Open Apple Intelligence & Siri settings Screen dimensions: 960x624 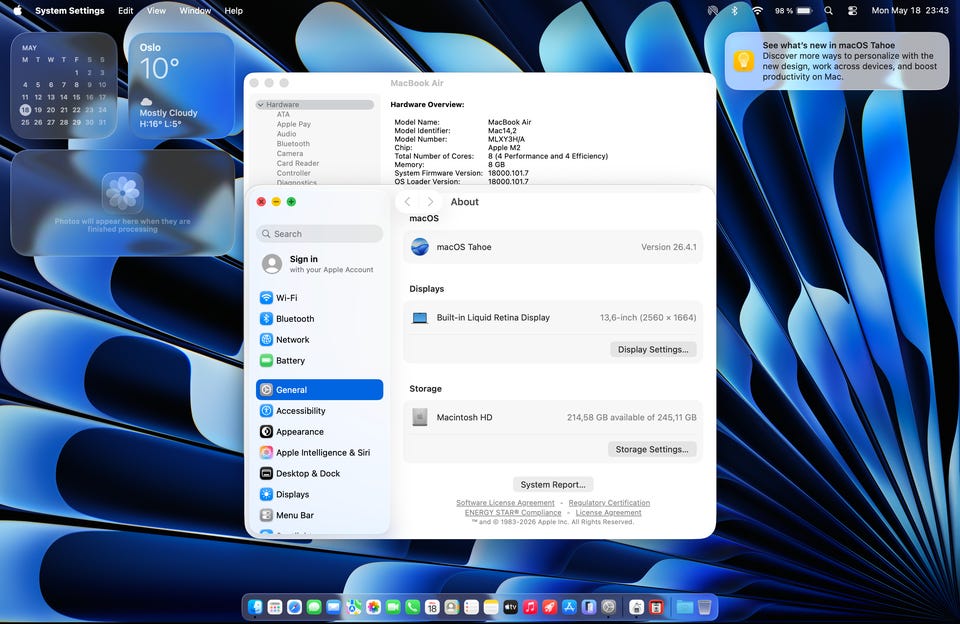pos(320,453)
